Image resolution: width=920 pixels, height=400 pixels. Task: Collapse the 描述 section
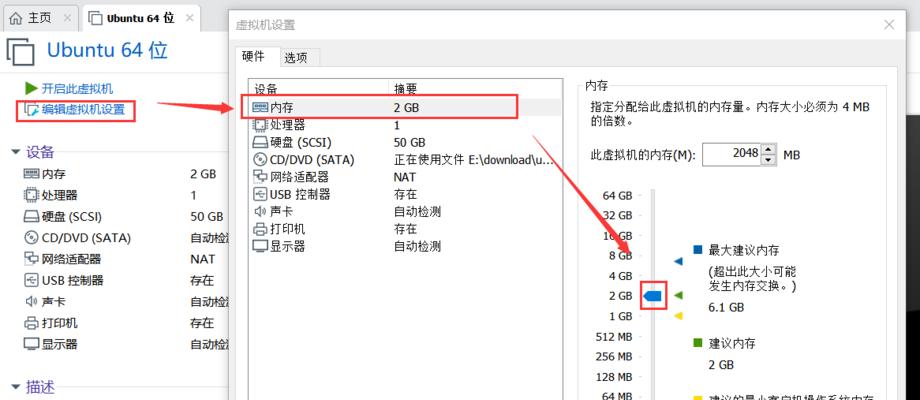click(x=15, y=387)
